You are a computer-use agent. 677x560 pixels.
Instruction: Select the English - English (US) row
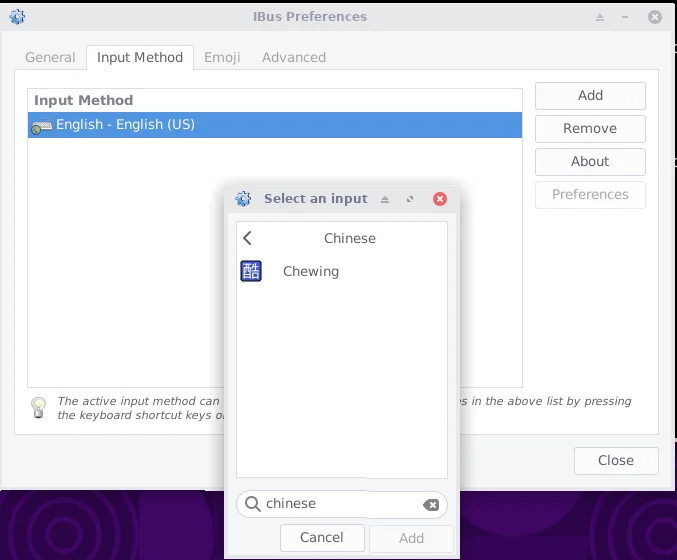tap(275, 125)
